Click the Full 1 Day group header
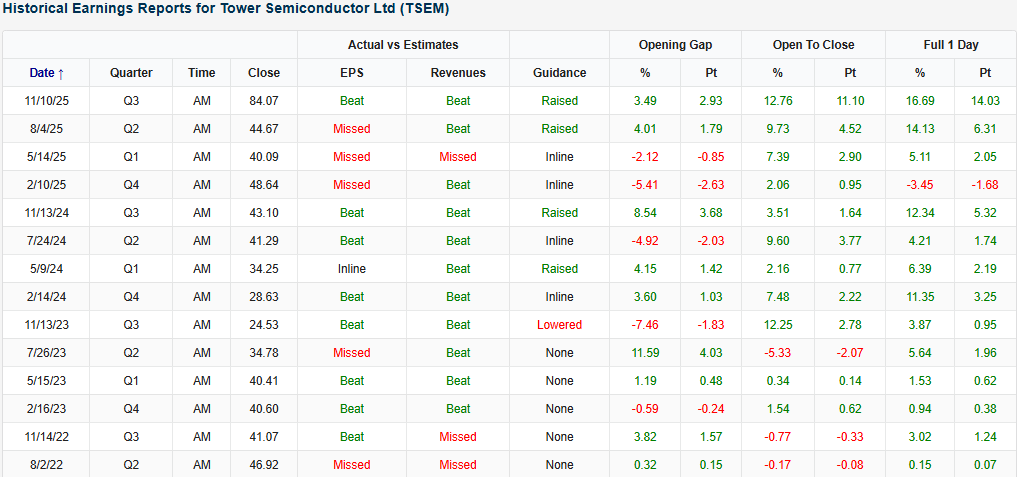The image size is (1017, 477). (x=951, y=45)
